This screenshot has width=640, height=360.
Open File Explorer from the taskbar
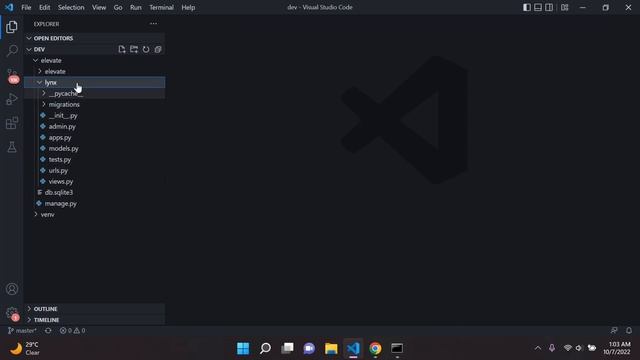(x=331, y=348)
